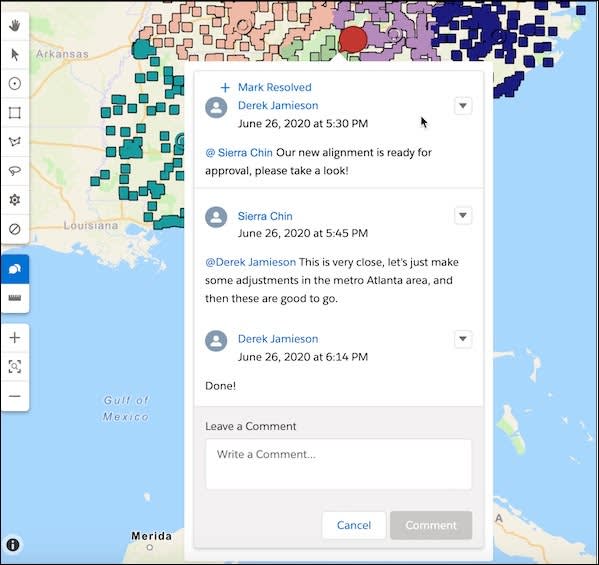Select the pan hand tool
Screen dimensions: 599x565
pos(15,26)
